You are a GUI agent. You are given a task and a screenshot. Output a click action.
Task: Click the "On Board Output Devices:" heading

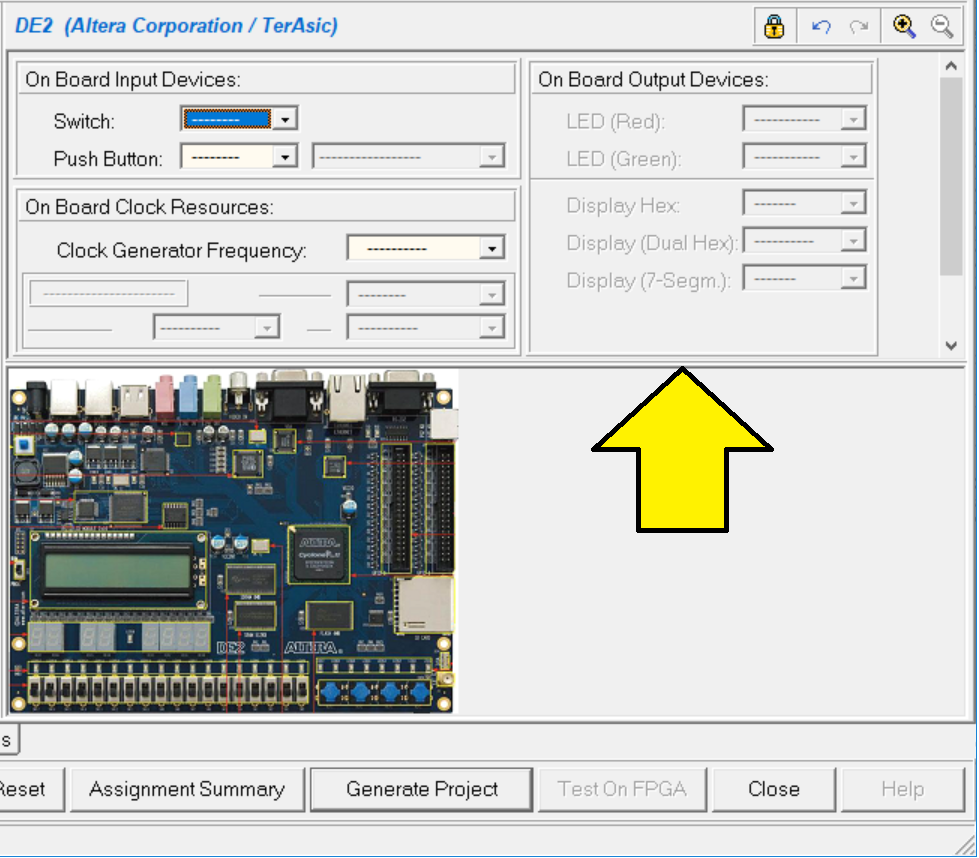tap(653, 79)
